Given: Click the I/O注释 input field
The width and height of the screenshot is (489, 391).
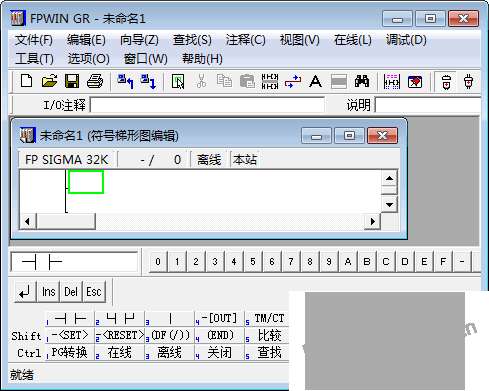Looking at the screenshot, I should (x=207, y=106).
